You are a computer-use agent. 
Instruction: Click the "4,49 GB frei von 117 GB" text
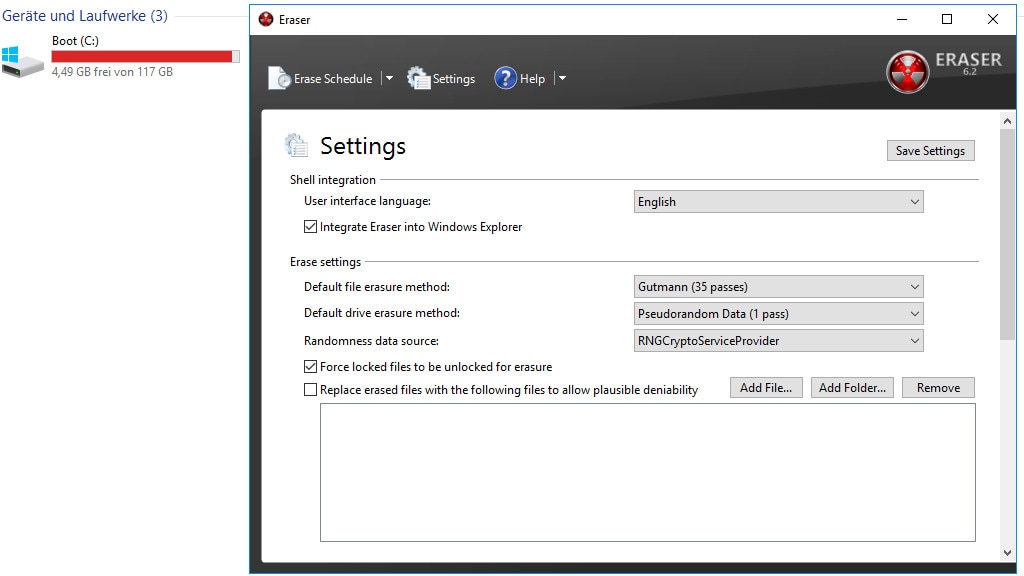point(112,72)
